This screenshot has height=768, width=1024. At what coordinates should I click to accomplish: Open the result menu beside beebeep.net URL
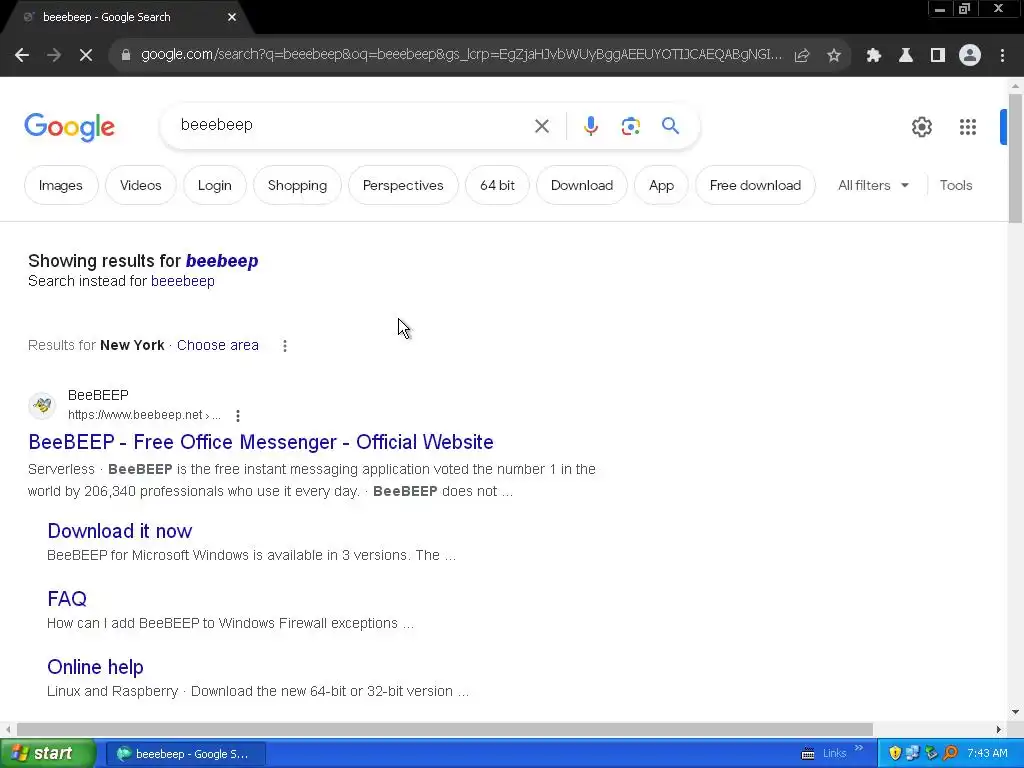tap(238, 415)
